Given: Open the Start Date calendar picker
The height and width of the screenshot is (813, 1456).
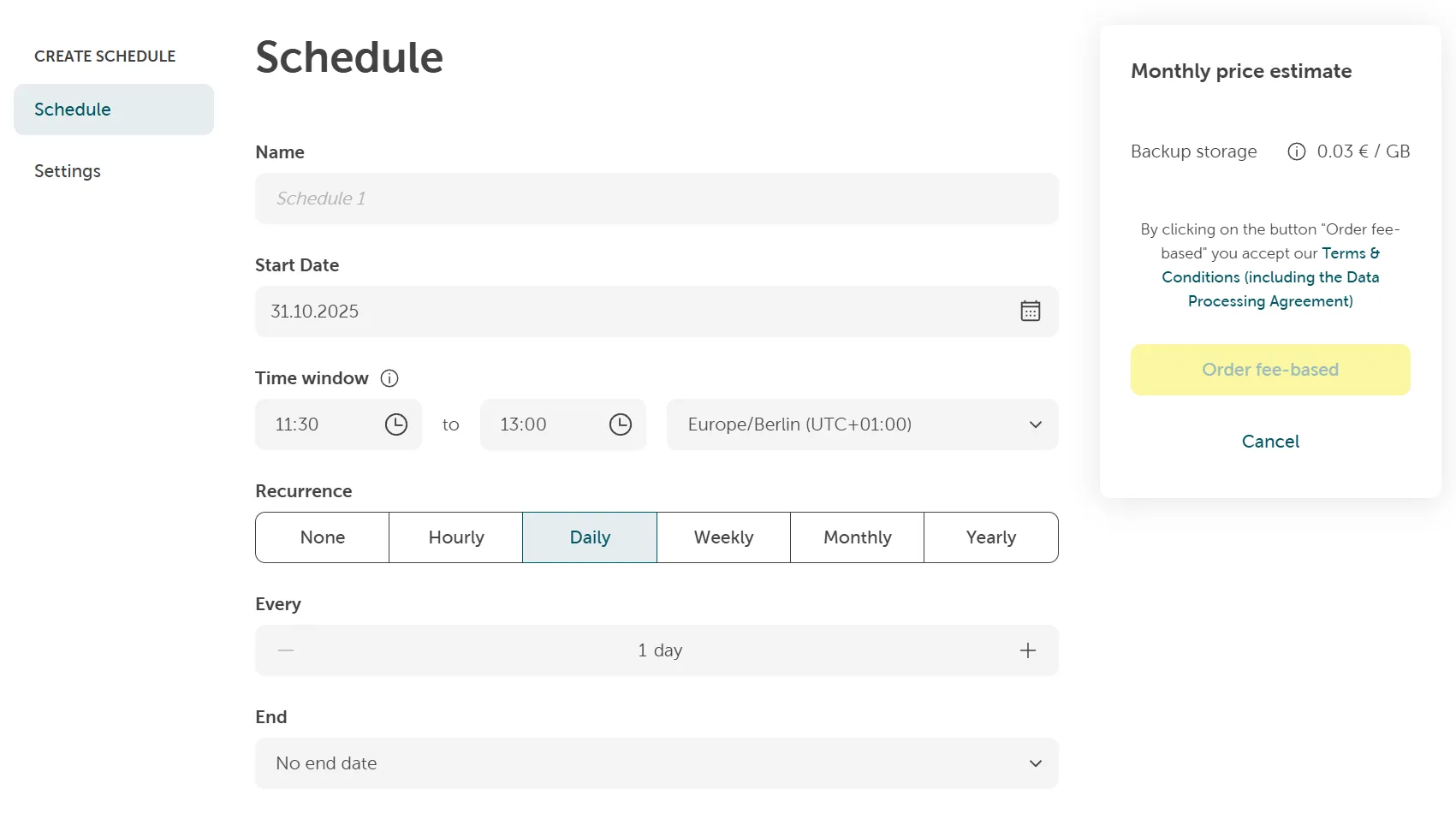Looking at the screenshot, I should click(x=1030, y=311).
